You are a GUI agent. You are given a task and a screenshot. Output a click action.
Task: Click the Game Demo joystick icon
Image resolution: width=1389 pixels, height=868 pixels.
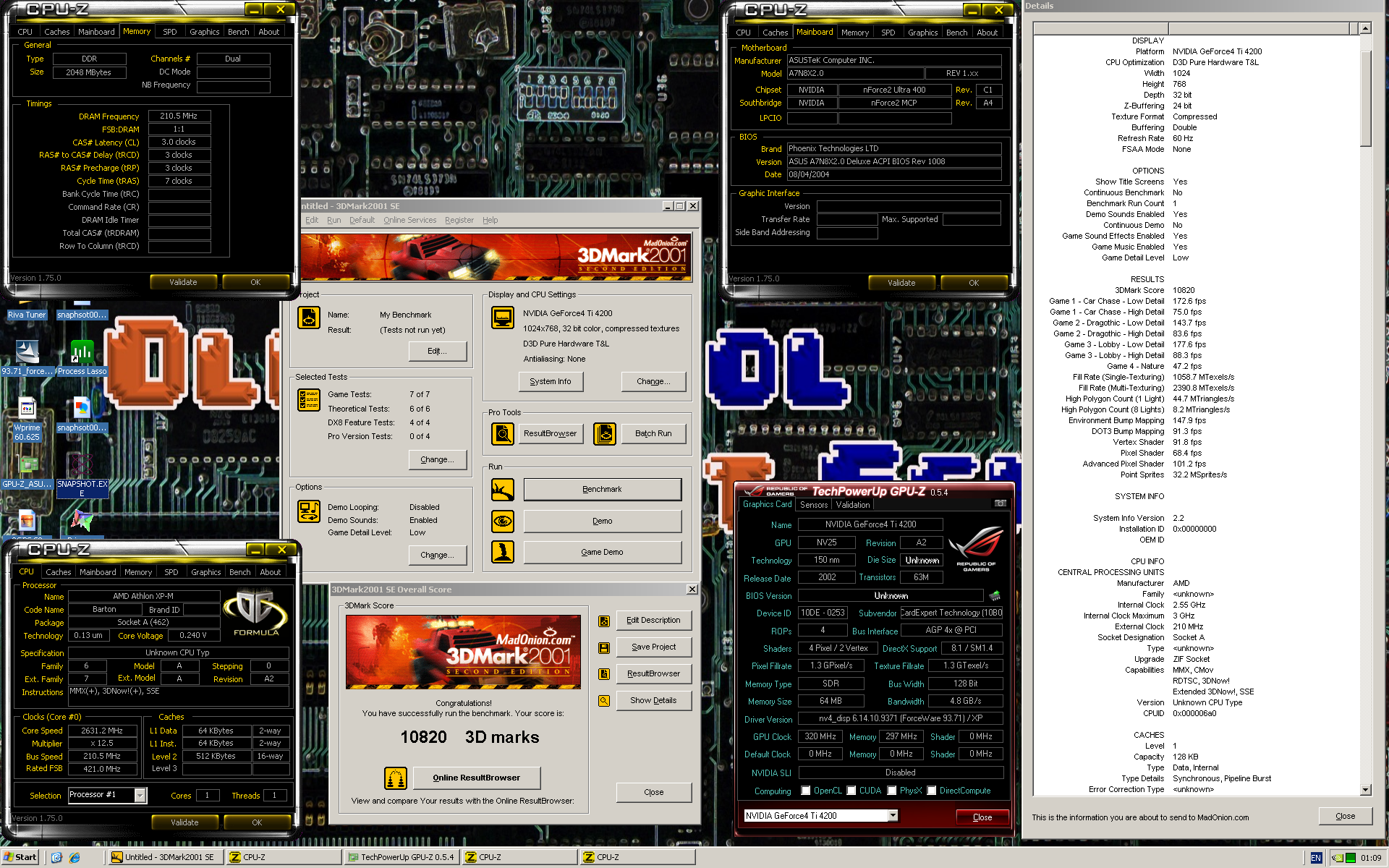pyautogui.click(x=502, y=552)
